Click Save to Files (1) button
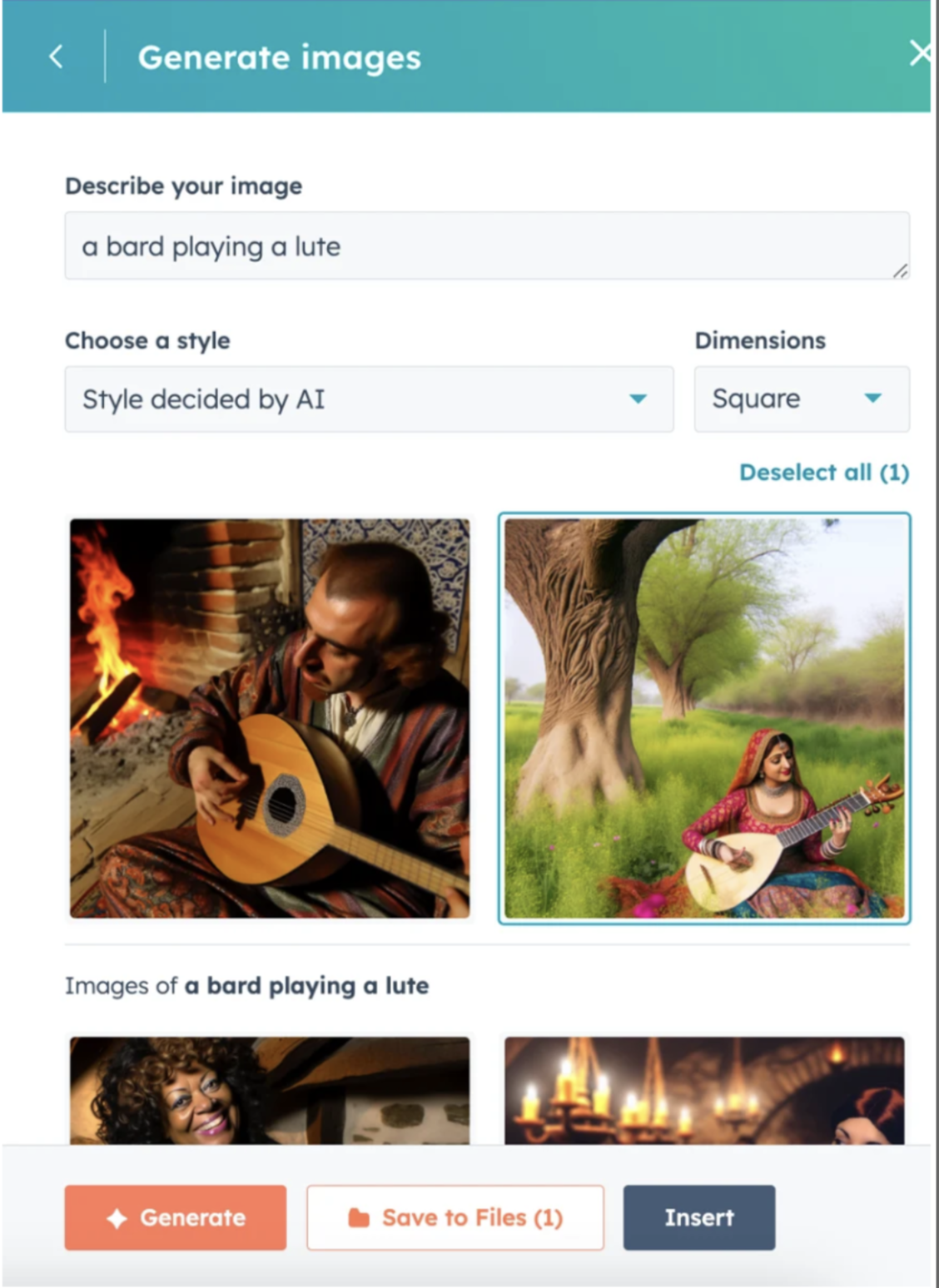Screen dimensions: 939x1288 [455, 1218]
